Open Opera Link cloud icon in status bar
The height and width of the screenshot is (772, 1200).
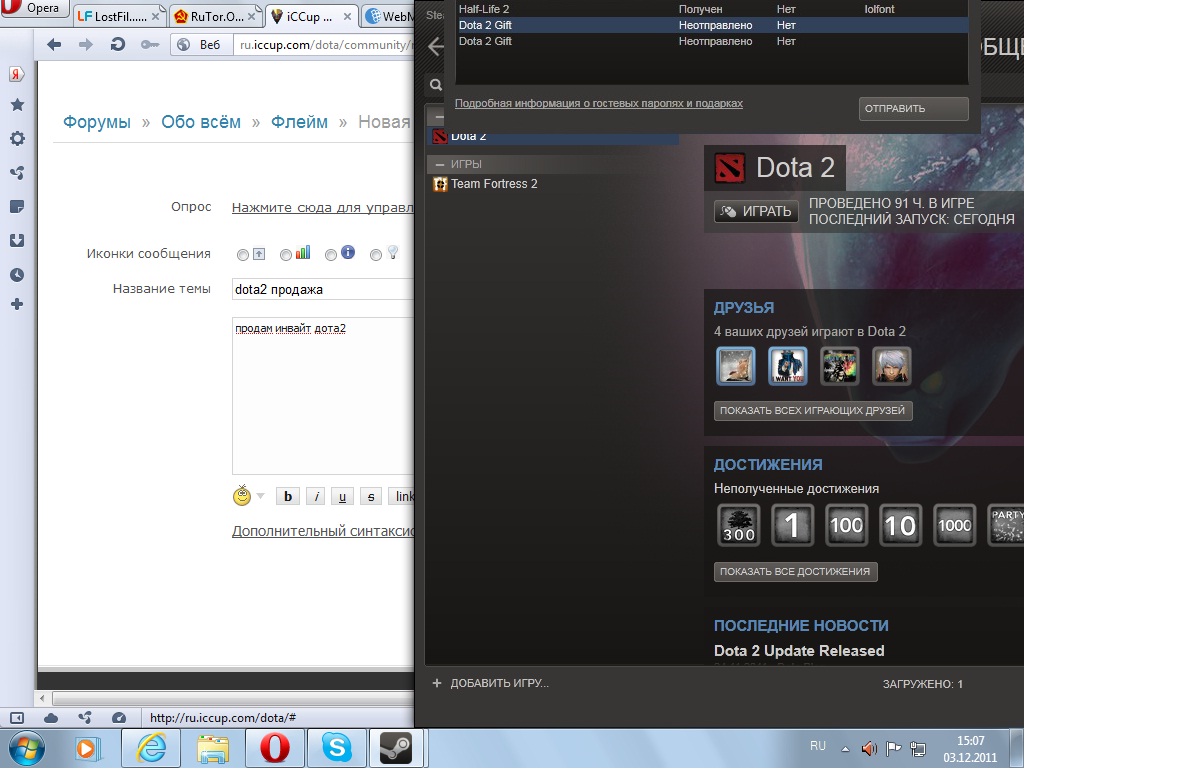pyautogui.click(x=51, y=718)
